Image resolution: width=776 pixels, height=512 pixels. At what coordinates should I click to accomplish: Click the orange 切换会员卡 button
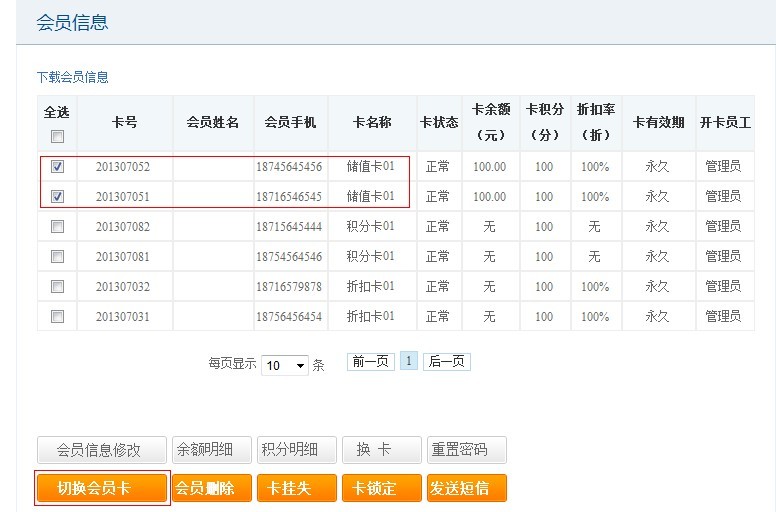click(x=101, y=488)
